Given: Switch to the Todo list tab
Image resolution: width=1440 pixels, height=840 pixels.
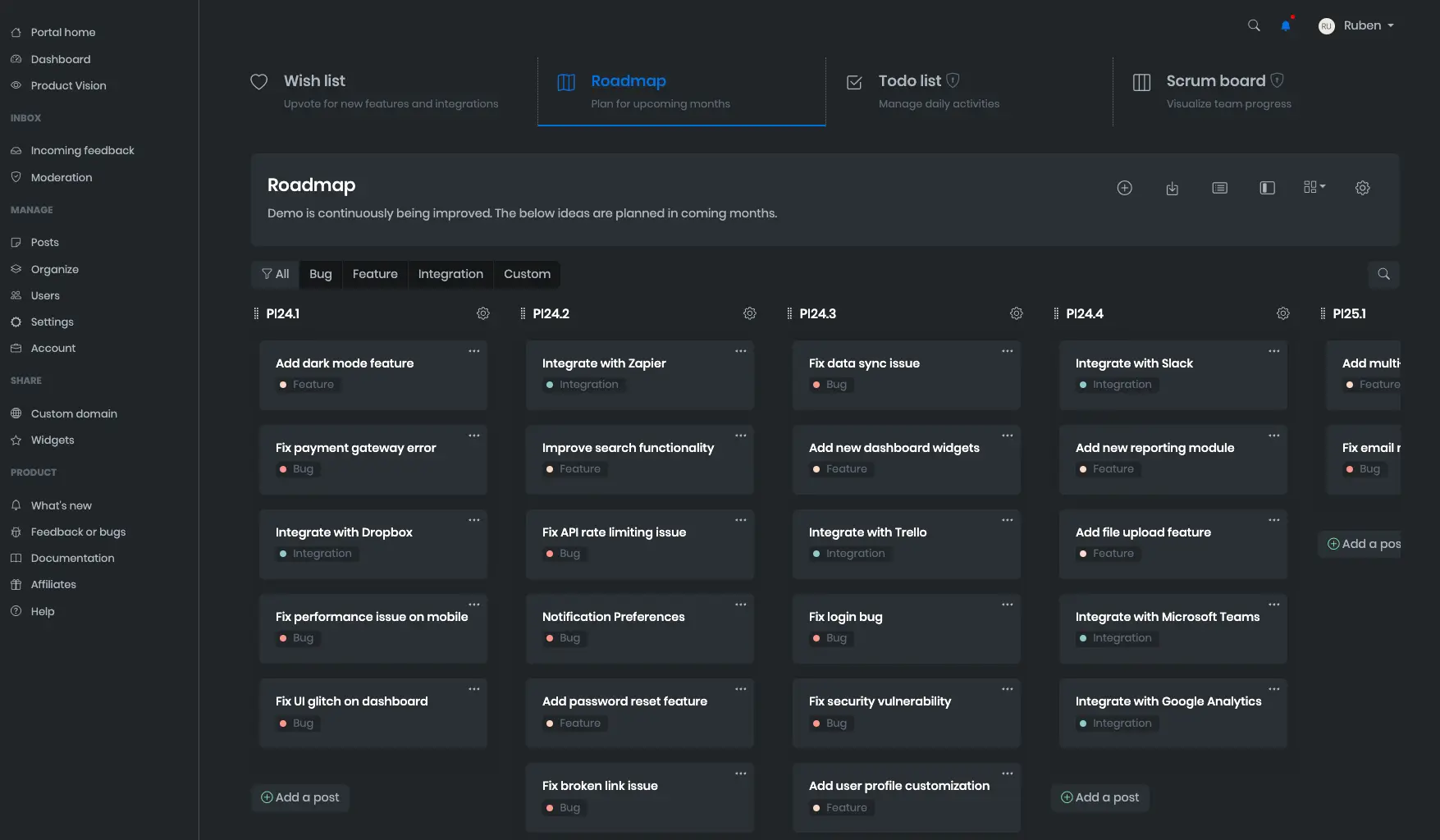Looking at the screenshot, I should pos(912,80).
